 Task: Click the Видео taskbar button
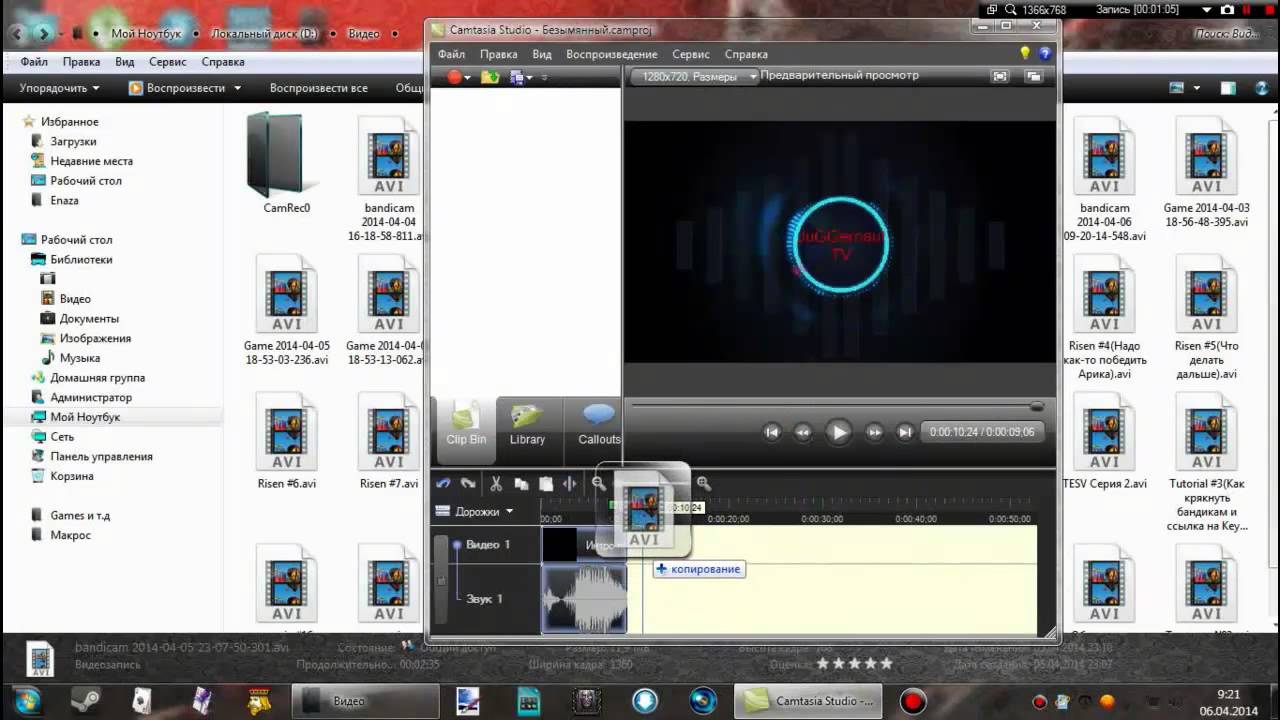click(366, 701)
